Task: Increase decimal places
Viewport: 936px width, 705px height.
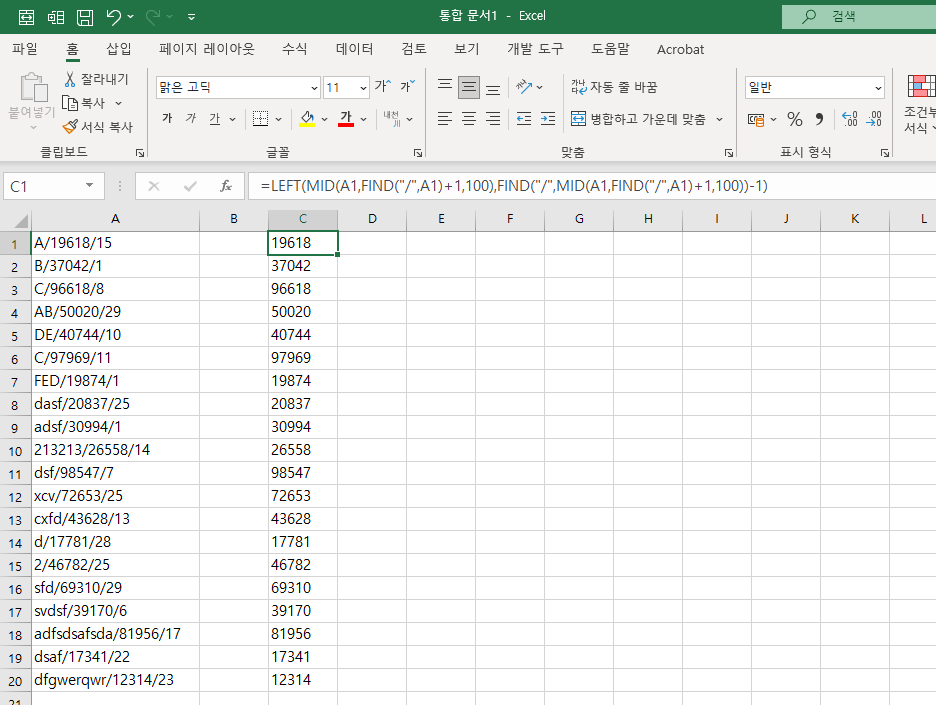Action: click(x=849, y=119)
